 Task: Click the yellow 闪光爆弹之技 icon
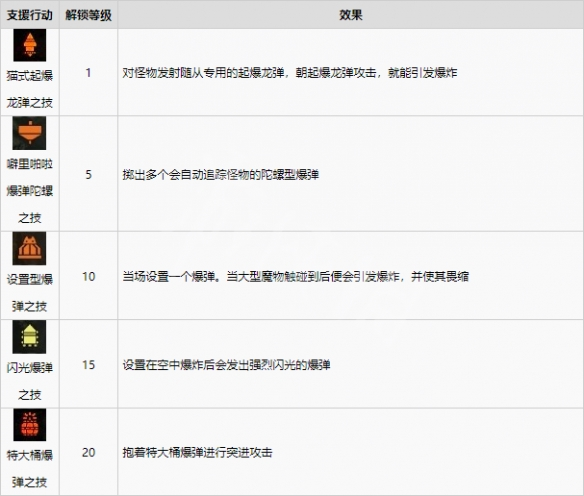point(29,337)
